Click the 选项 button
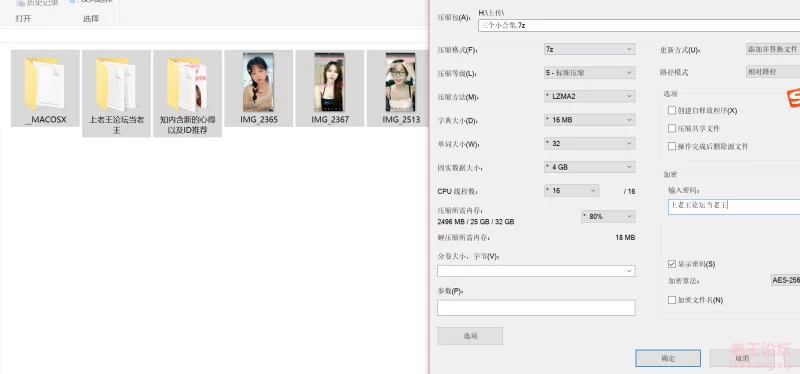Screen dimensions: 800x374 [x=470, y=336]
